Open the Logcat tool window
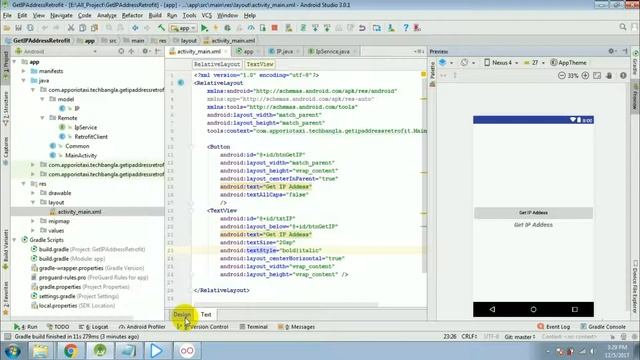The image size is (640, 360). (93, 327)
